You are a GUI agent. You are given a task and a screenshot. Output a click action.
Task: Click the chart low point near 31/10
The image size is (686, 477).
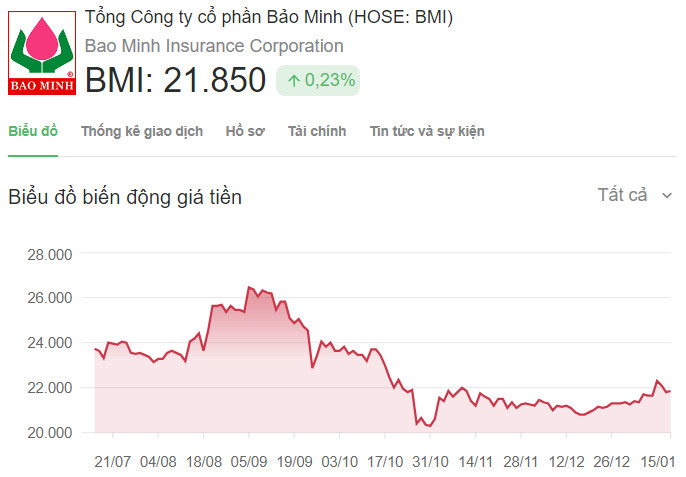pos(430,426)
